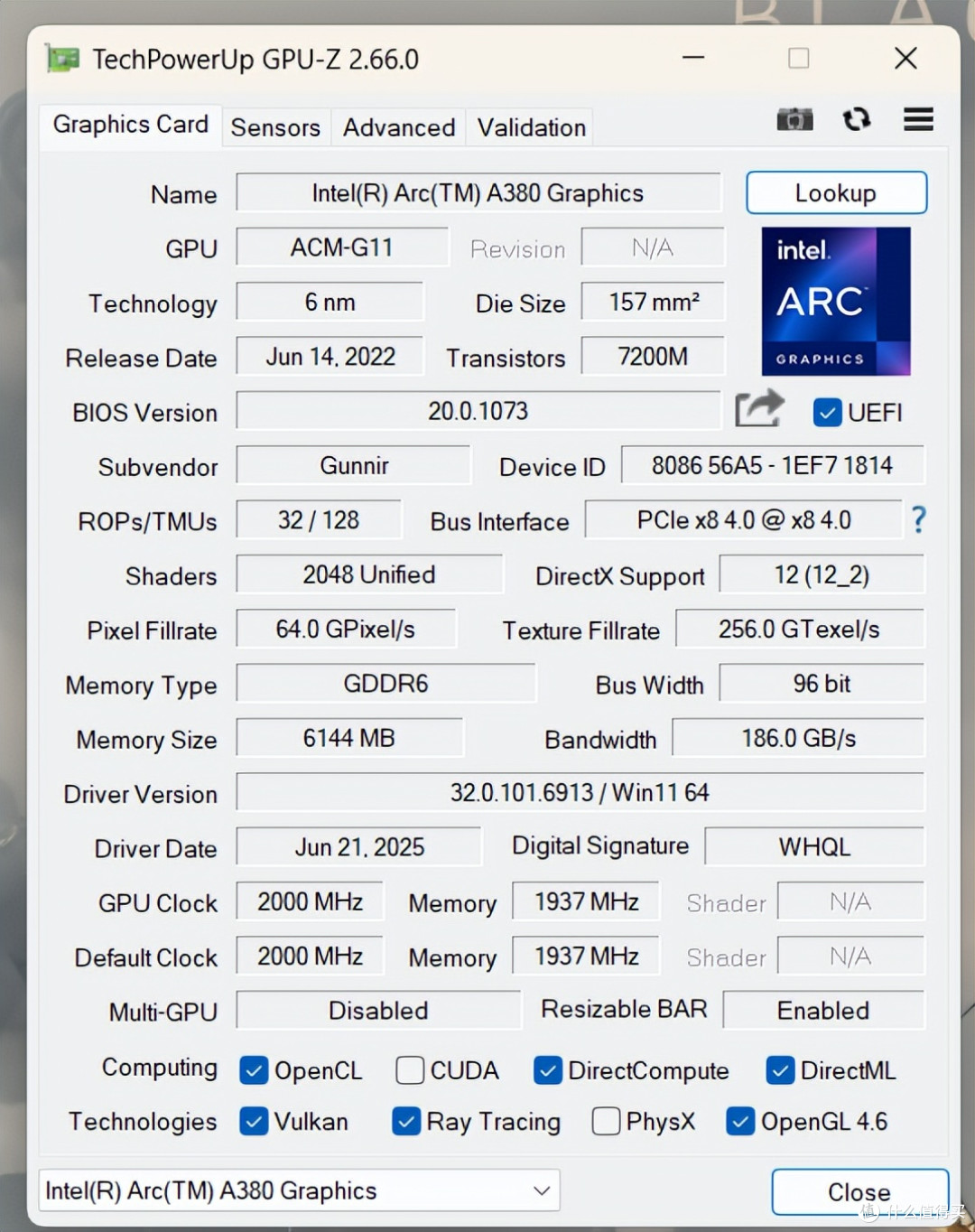Viewport: 975px width, 1232px height.
Task: Switch to the Advanced tab
Action: [x=399, y=127]
